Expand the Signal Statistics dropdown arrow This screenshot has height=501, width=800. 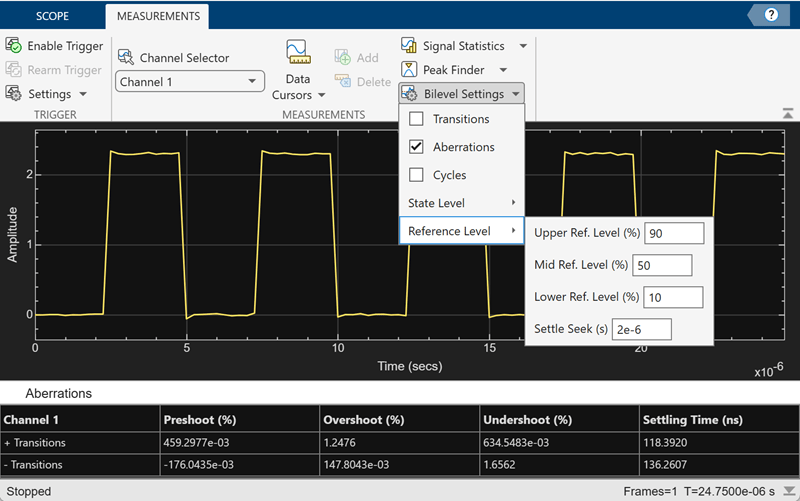tap(523, 46)
